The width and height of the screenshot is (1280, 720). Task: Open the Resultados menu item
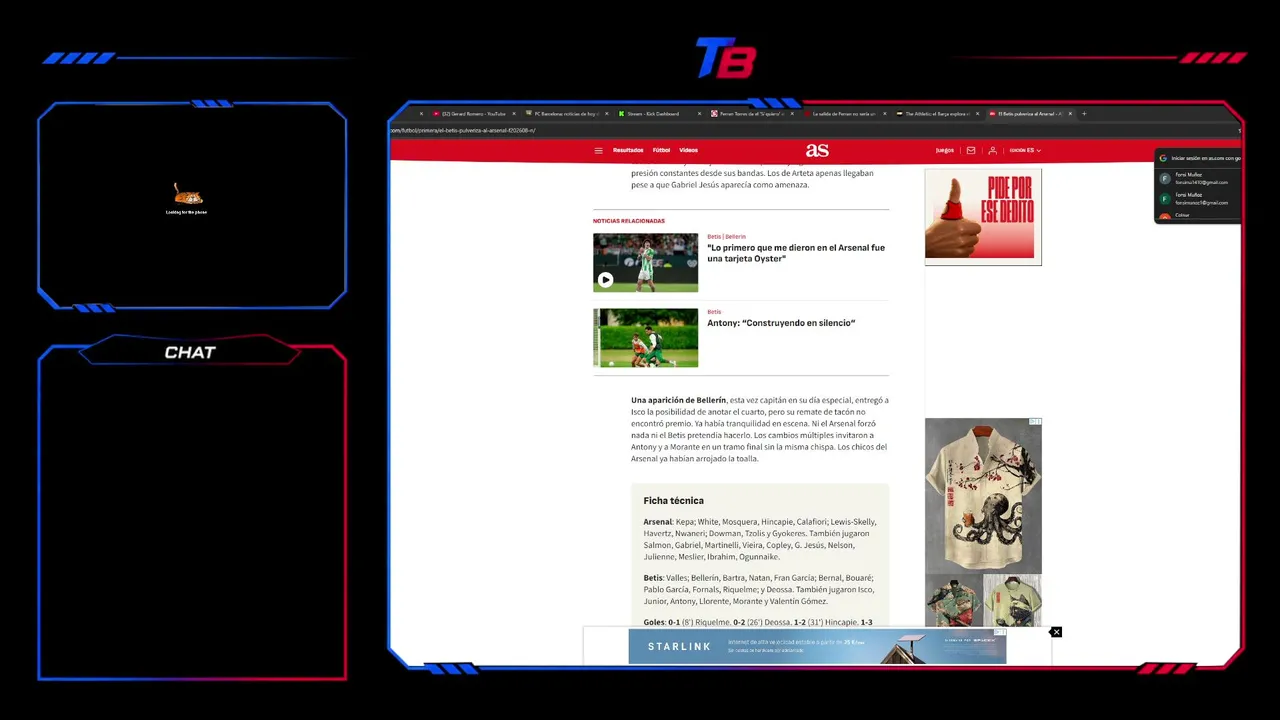coord(628,150)
